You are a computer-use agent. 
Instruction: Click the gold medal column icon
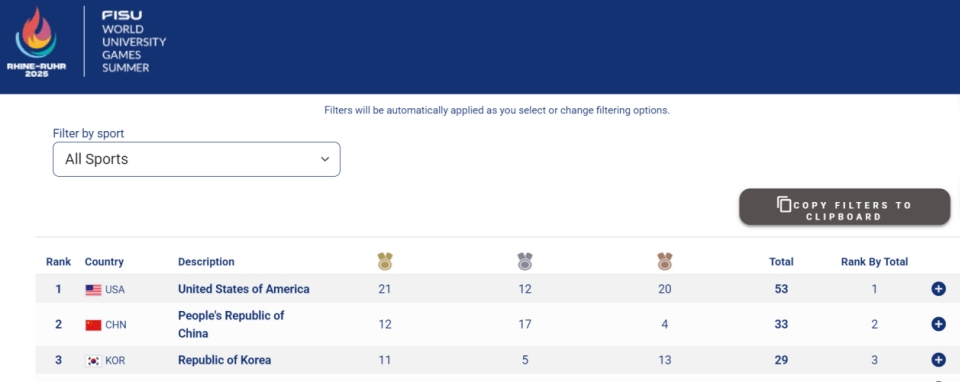pos(385,262)
